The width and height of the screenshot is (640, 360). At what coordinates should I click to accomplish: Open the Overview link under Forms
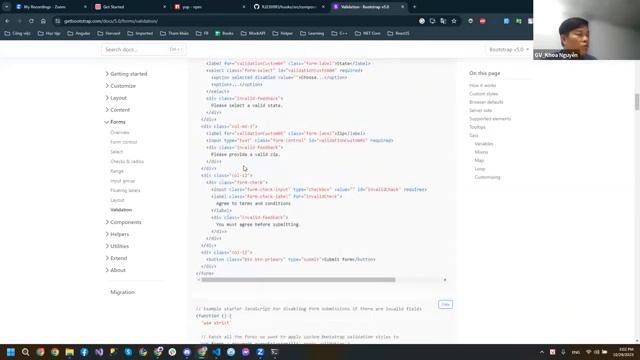coord(120,133)
